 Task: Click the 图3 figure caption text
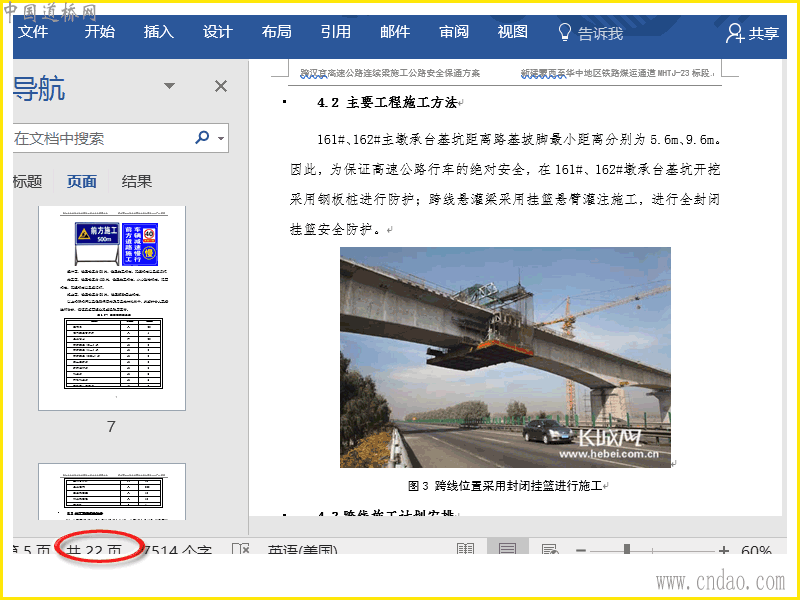505,486
